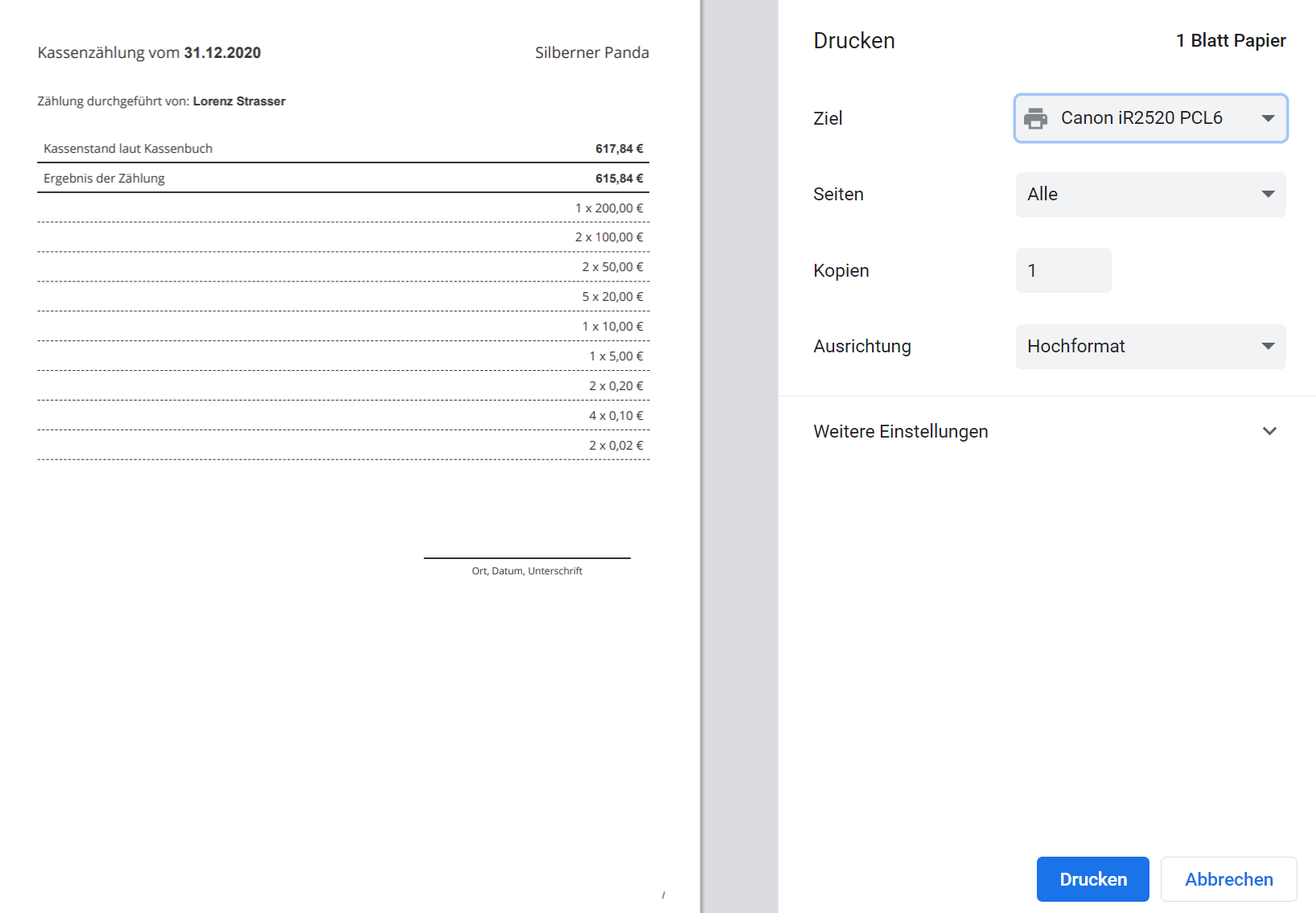Click the Drucken heading of the dialog

point(853,41)
